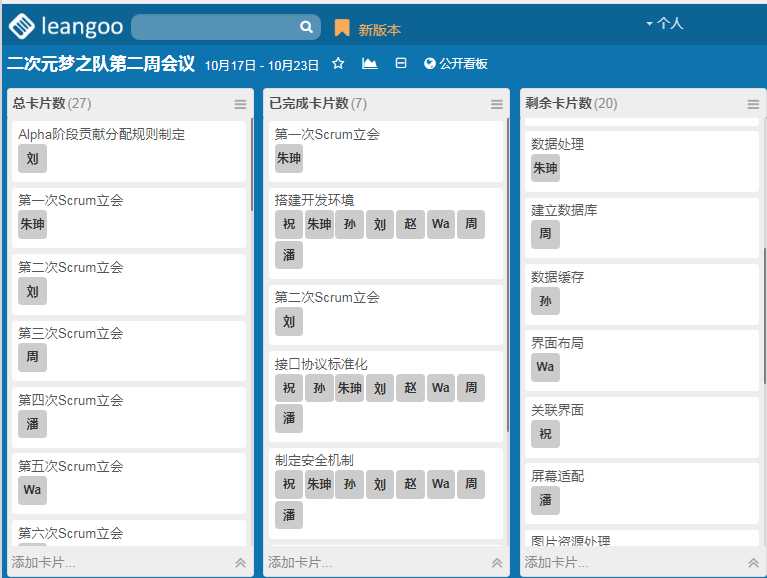Click the 剩余卡片数 column scrollbar

point(765,316)
